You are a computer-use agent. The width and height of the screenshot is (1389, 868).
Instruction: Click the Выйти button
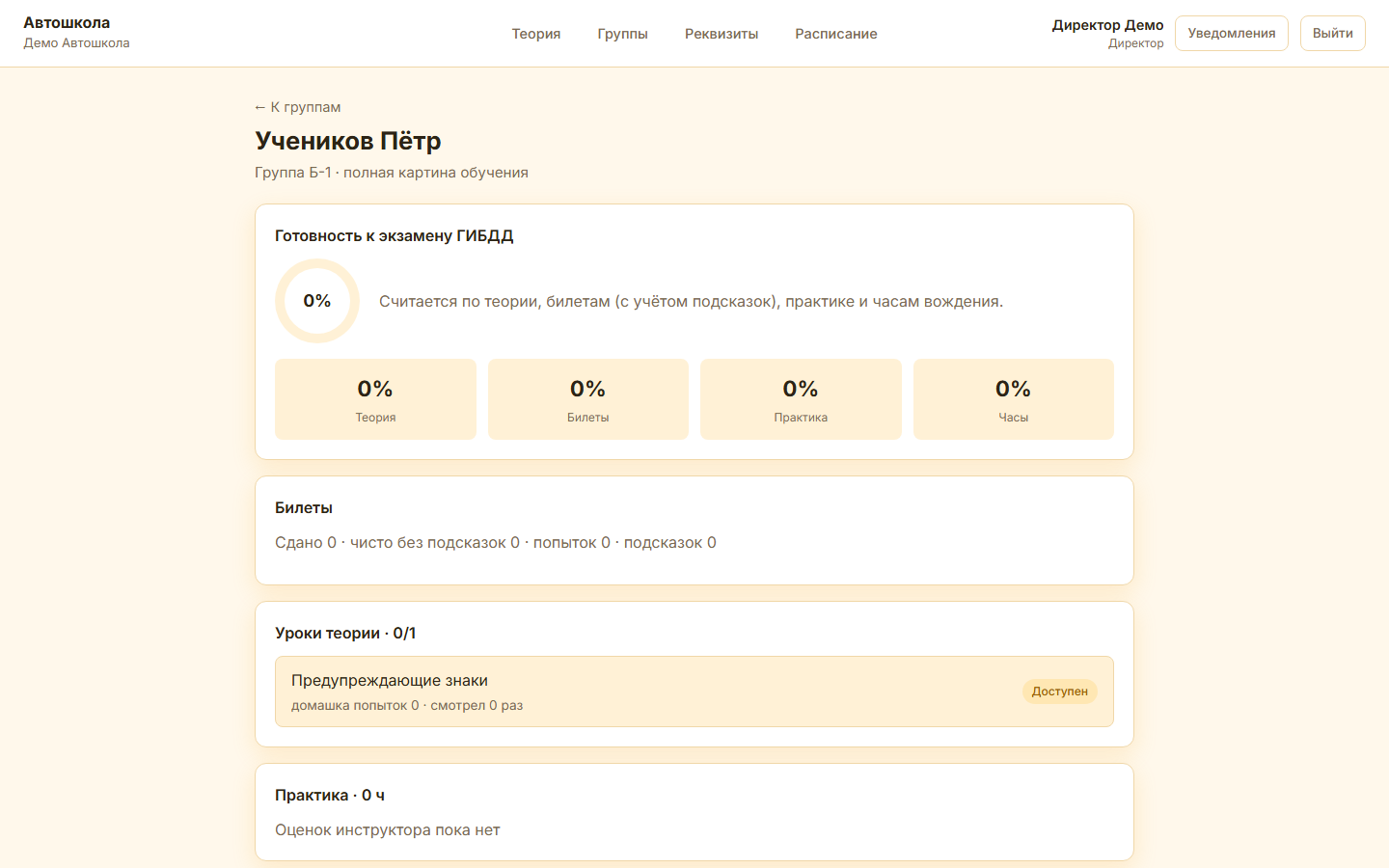pos(1333,33)
